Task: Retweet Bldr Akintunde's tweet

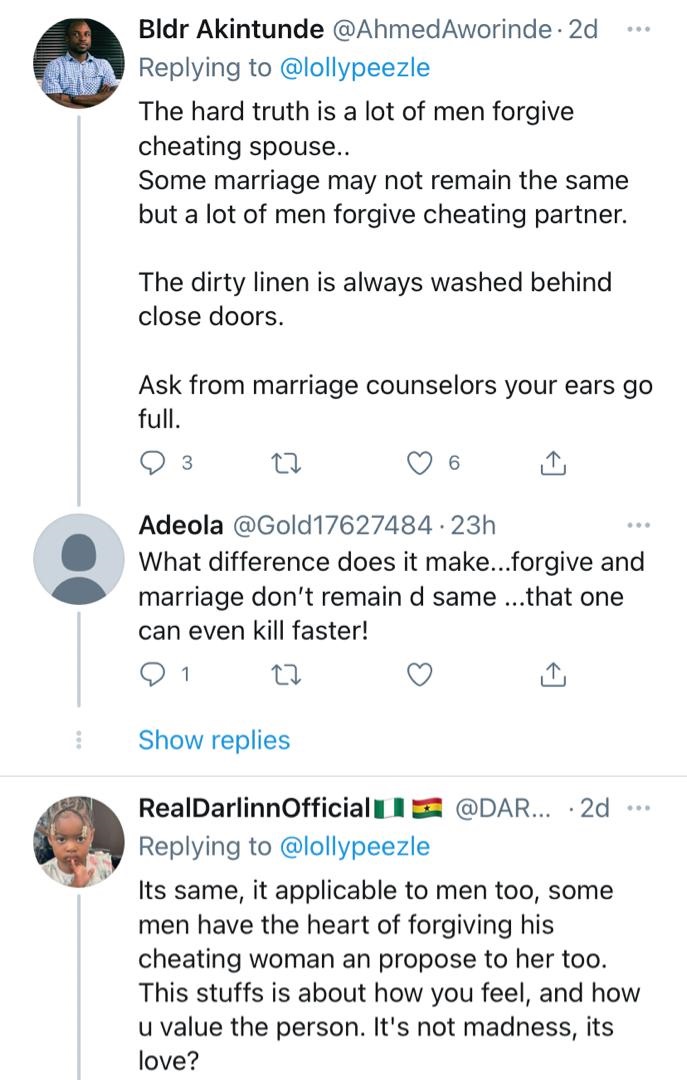Action: (287, 463)
